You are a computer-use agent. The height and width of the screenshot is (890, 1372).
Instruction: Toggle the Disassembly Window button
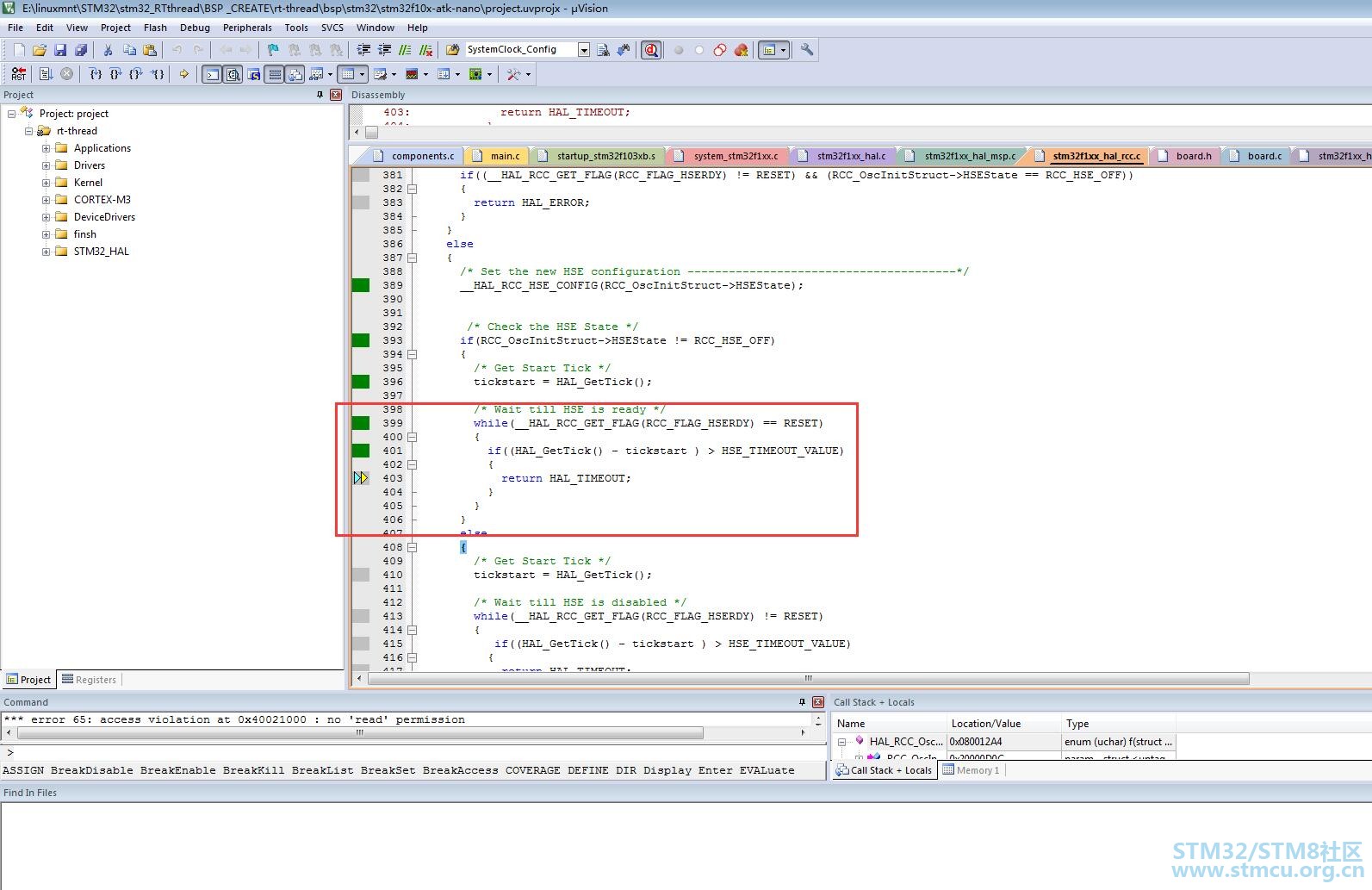pos(233,74)
